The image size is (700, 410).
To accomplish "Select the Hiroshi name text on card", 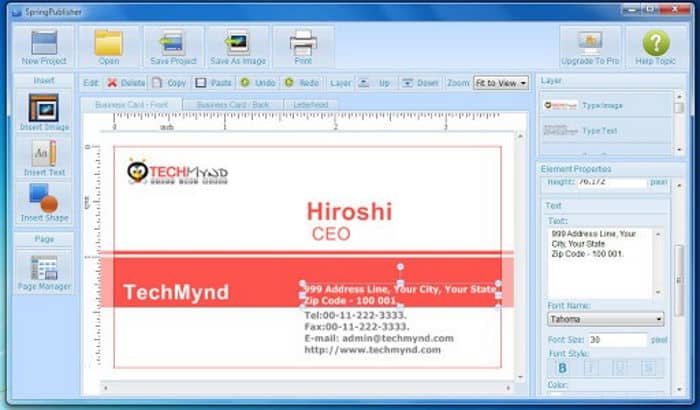I will [x=350, y=211].
